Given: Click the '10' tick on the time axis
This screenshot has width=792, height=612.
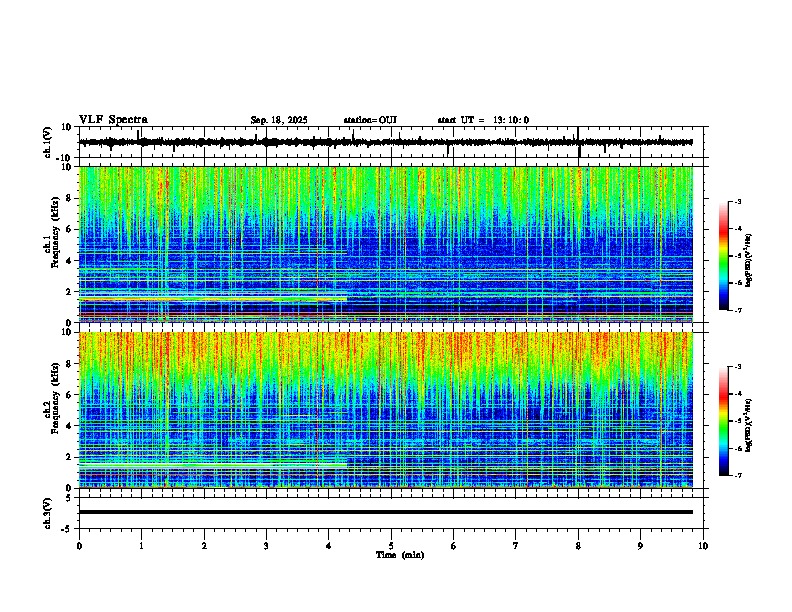Looking at the screenshot, I should coord(703,546).
